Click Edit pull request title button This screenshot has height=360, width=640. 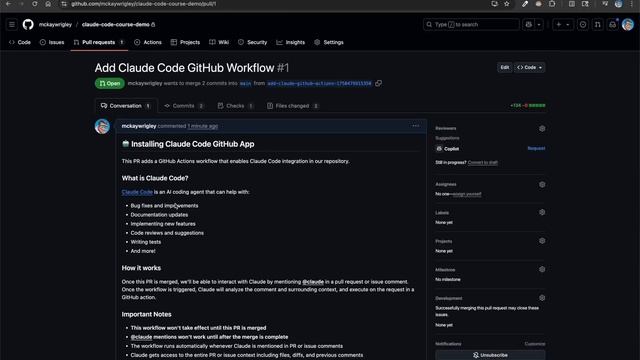(x=505, y=67)
